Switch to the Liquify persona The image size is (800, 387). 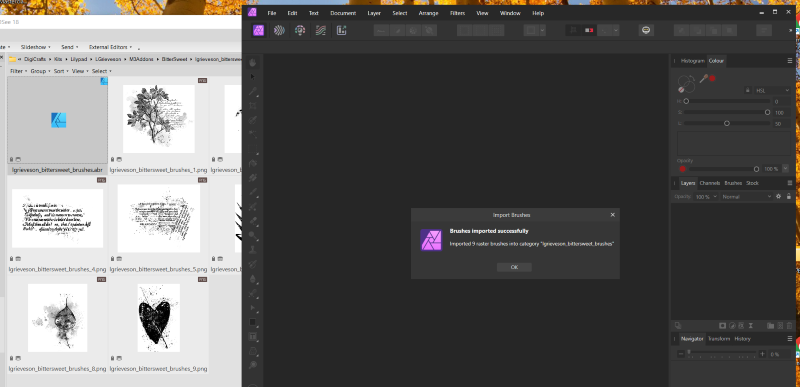click(x=279, y=30)
